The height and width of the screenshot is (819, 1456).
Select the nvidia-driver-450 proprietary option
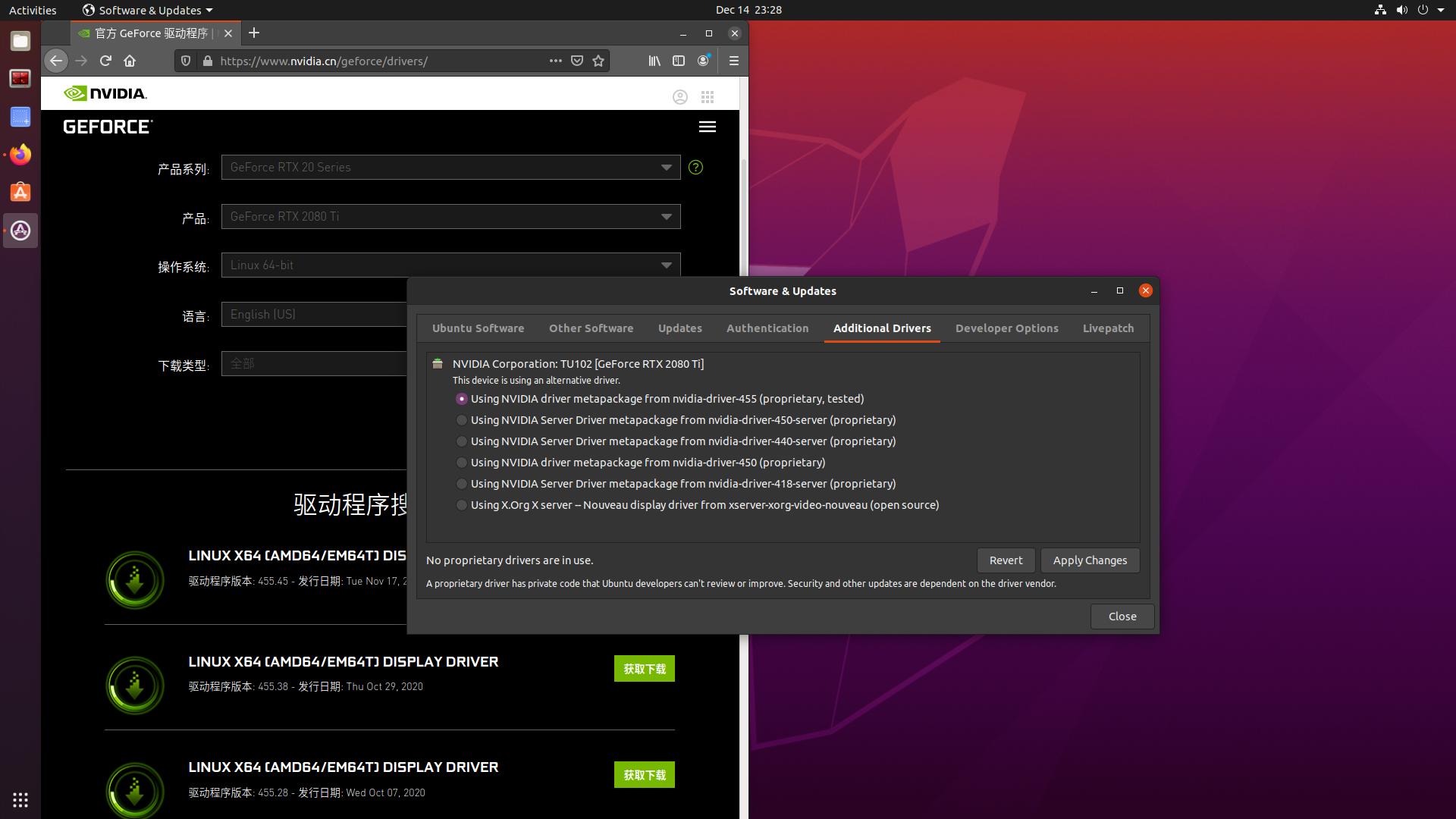tap(461, 463)
